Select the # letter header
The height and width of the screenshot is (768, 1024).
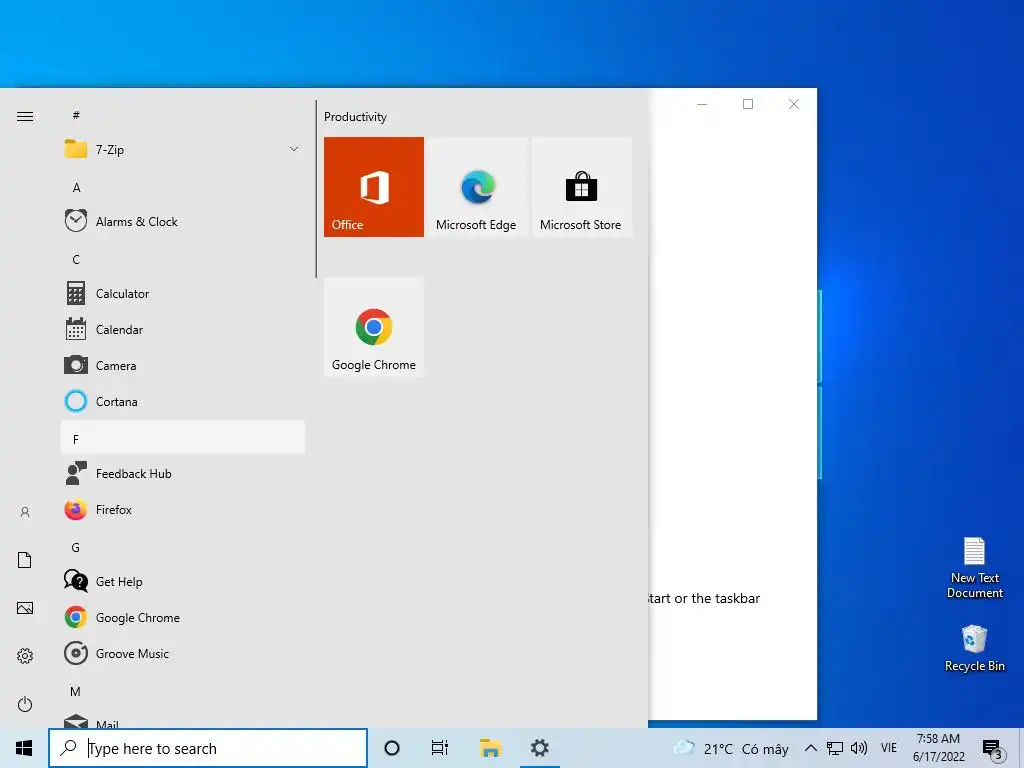click(x=183, y=115)
